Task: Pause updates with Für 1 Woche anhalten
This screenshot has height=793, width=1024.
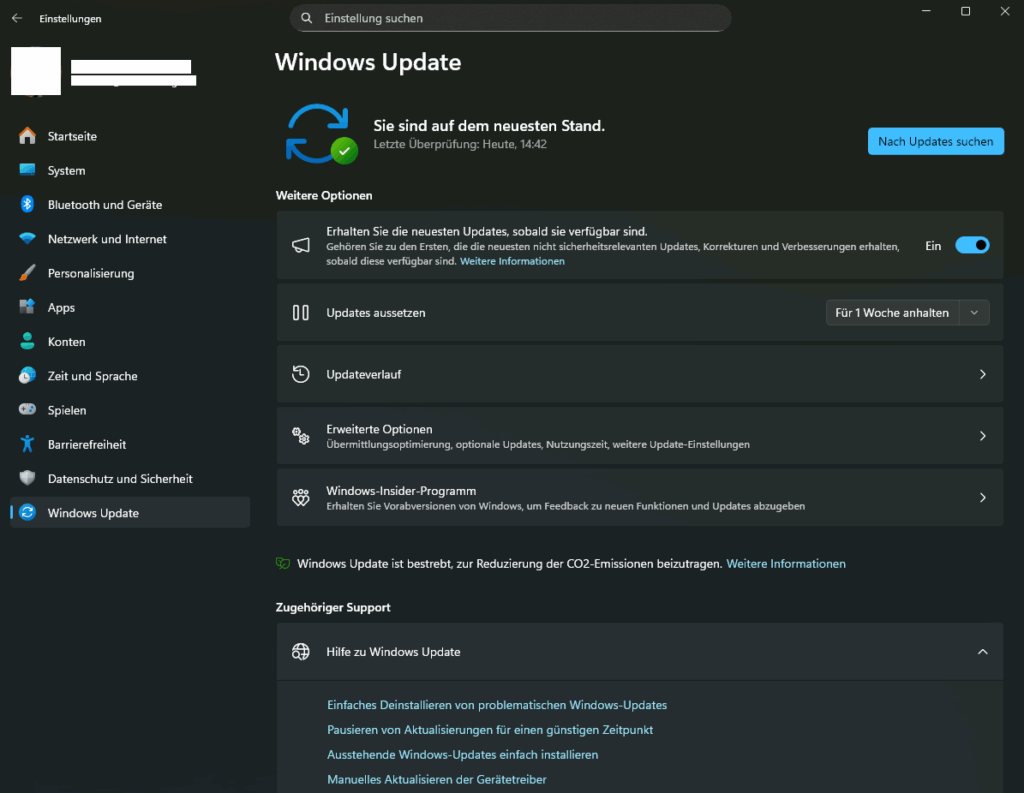Action: point(892,313)
